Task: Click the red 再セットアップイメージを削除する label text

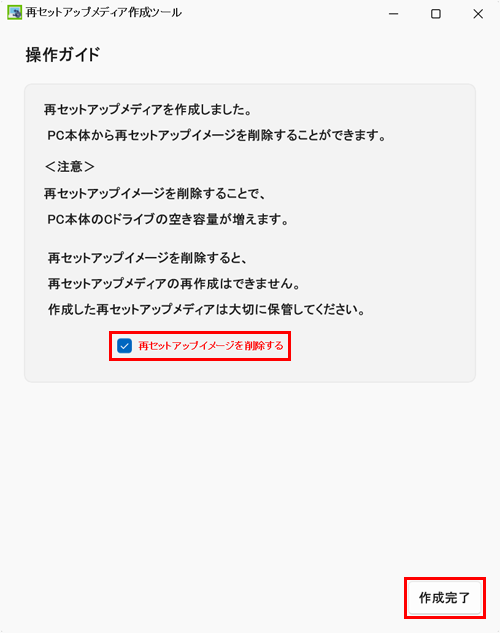Action: tap(211, 346)
